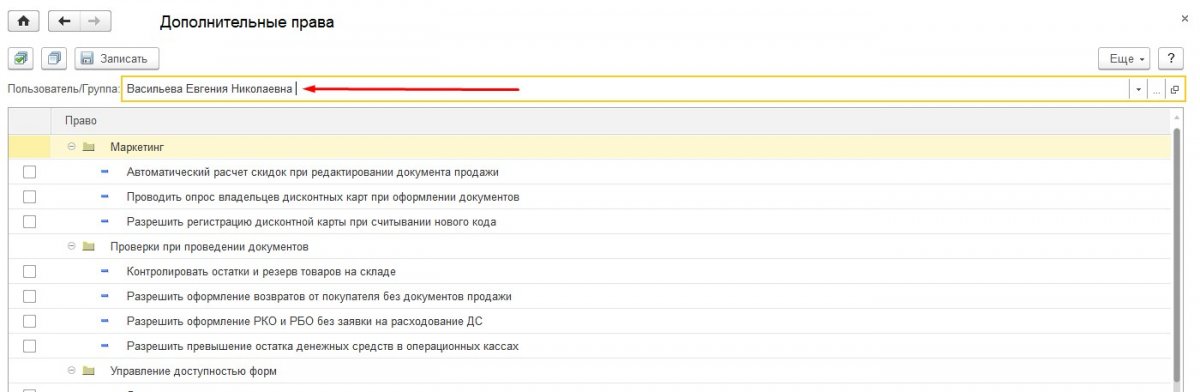This screenshot has width=1200, height=392.
Task: Enable Разрешить регистрацию дисконтной карты checkbox
Action: click(29, 222)
